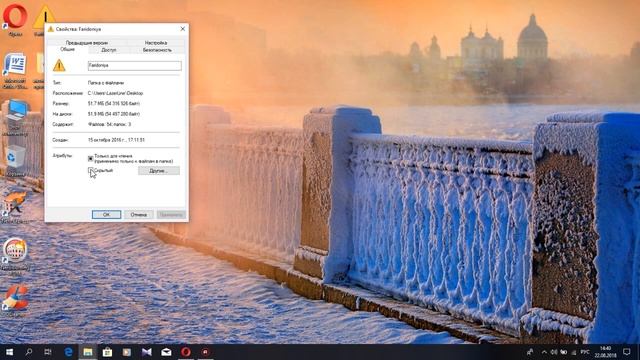
Task: Click the folder name field containing Faridonya
Action: pyautogui.click(x=134, y=65)
